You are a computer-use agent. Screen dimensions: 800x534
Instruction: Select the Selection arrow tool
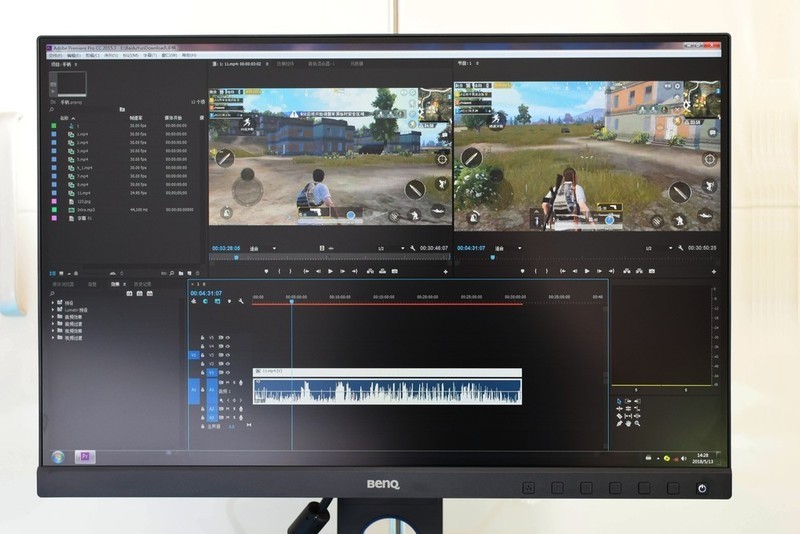pyautogui.click(x=619, y=401)
